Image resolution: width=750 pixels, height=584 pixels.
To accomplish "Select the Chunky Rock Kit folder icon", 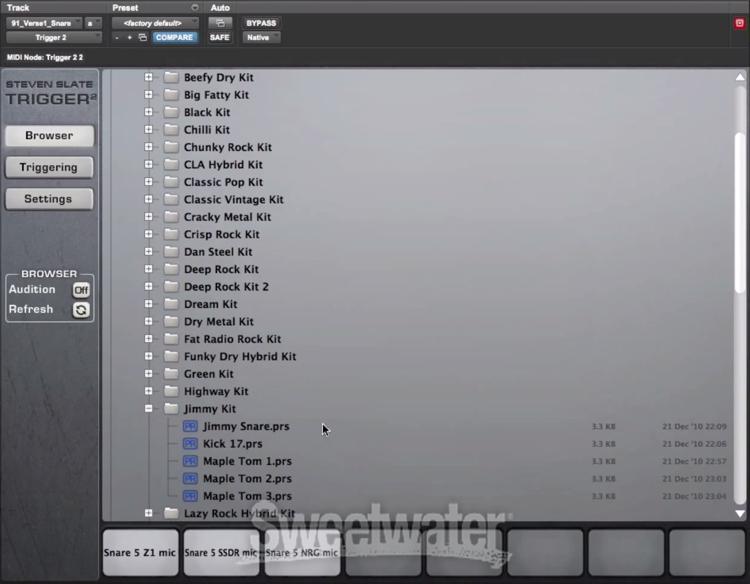I will point(171,147).
